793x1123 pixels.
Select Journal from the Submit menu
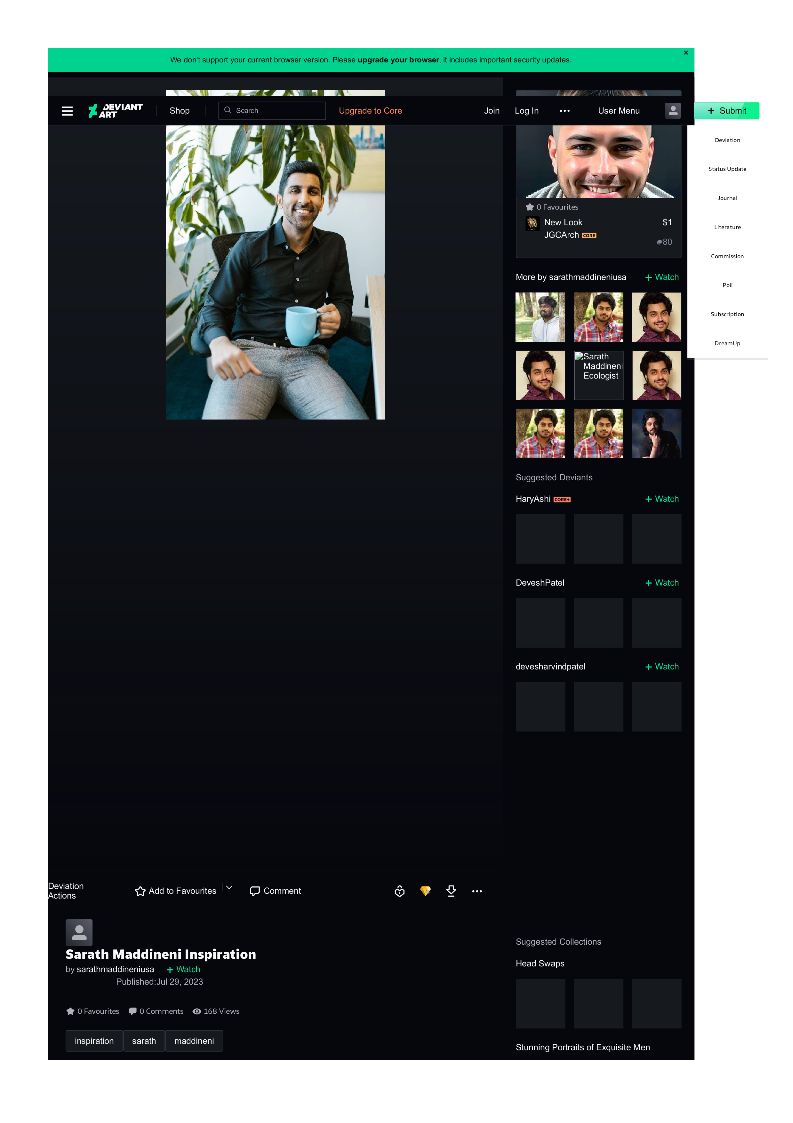point(727,198)
